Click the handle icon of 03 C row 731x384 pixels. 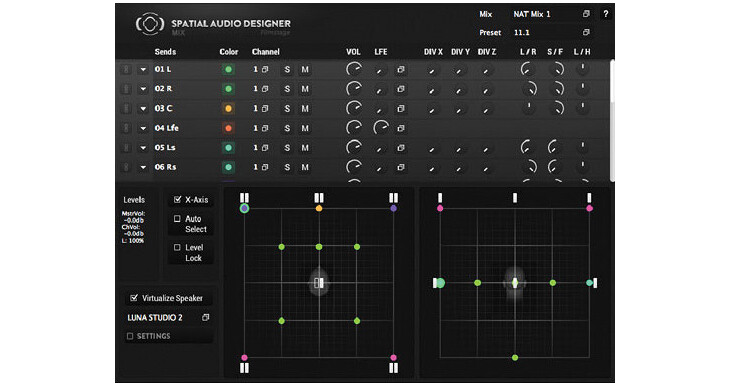(x=126, y=109)
